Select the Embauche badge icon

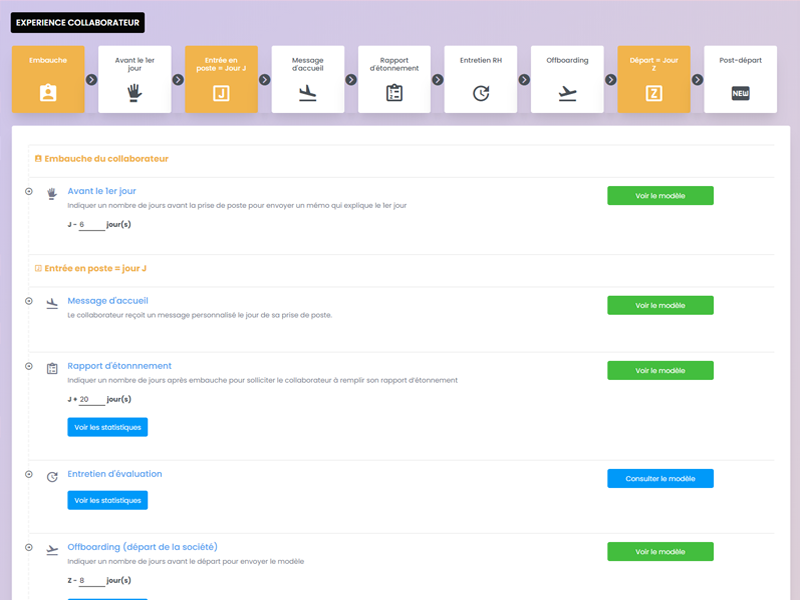pos(49,95)
